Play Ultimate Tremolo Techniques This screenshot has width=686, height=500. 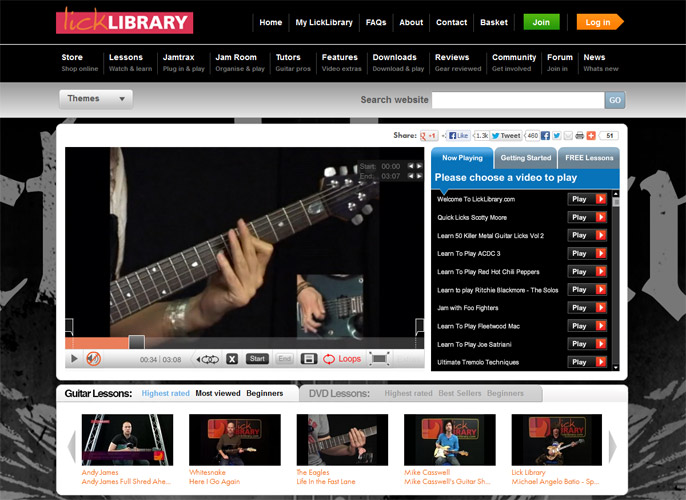[x=587, y=362]
